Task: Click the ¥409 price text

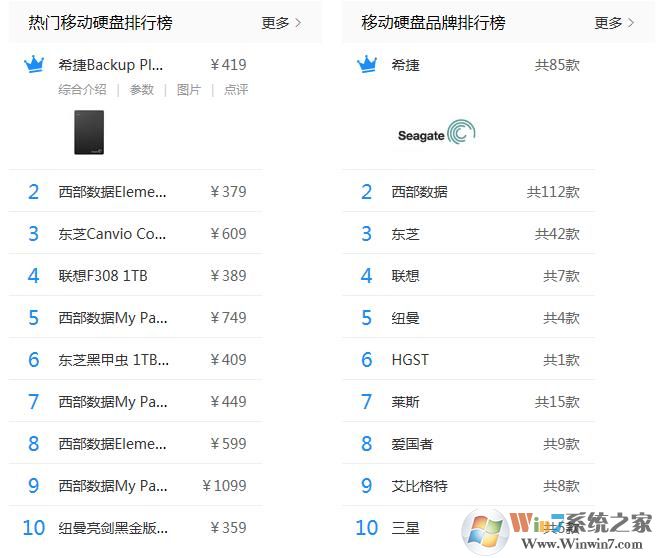Action: tap(228, 360)
